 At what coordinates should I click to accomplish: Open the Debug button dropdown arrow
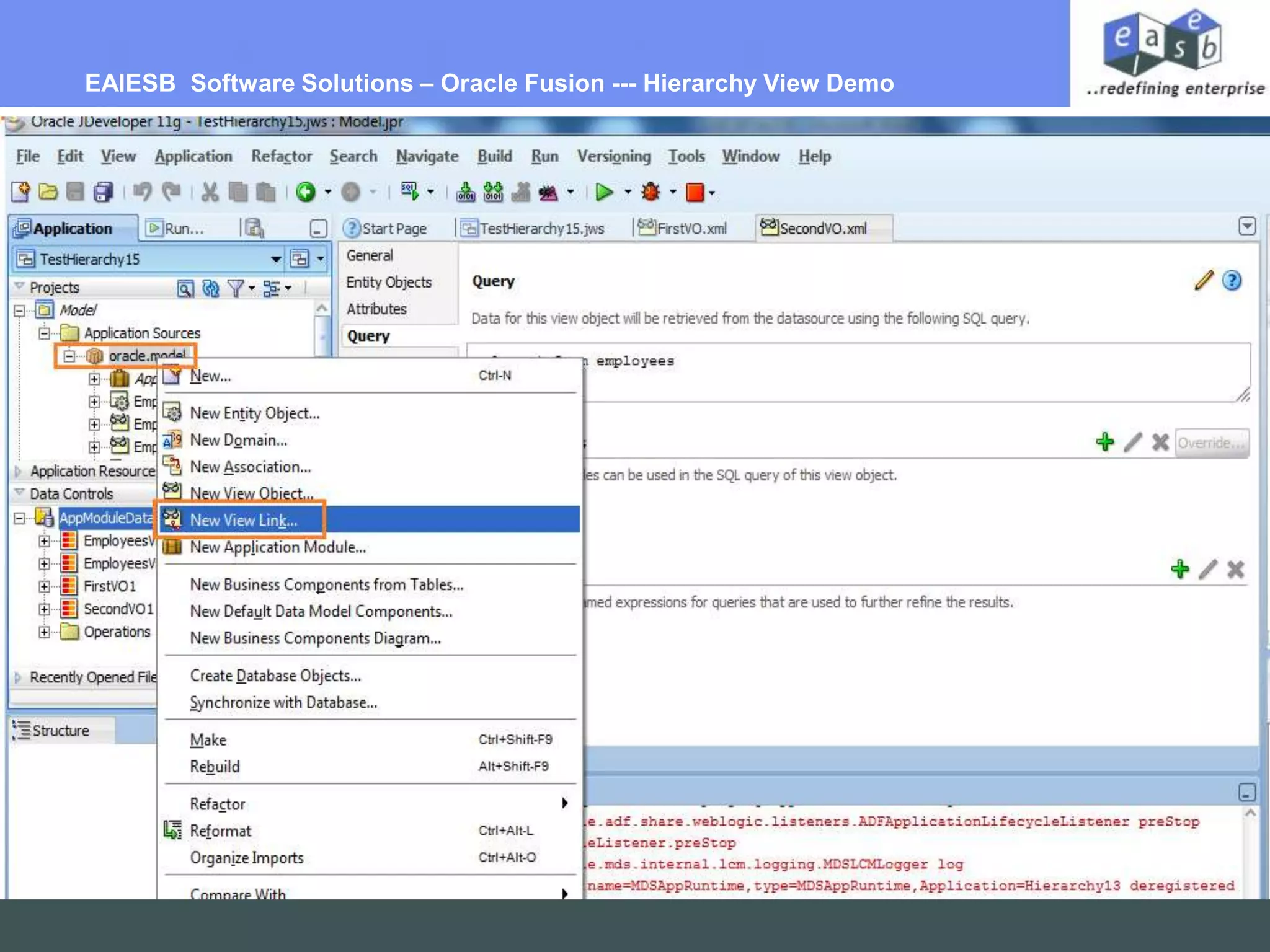pos(673,192)
